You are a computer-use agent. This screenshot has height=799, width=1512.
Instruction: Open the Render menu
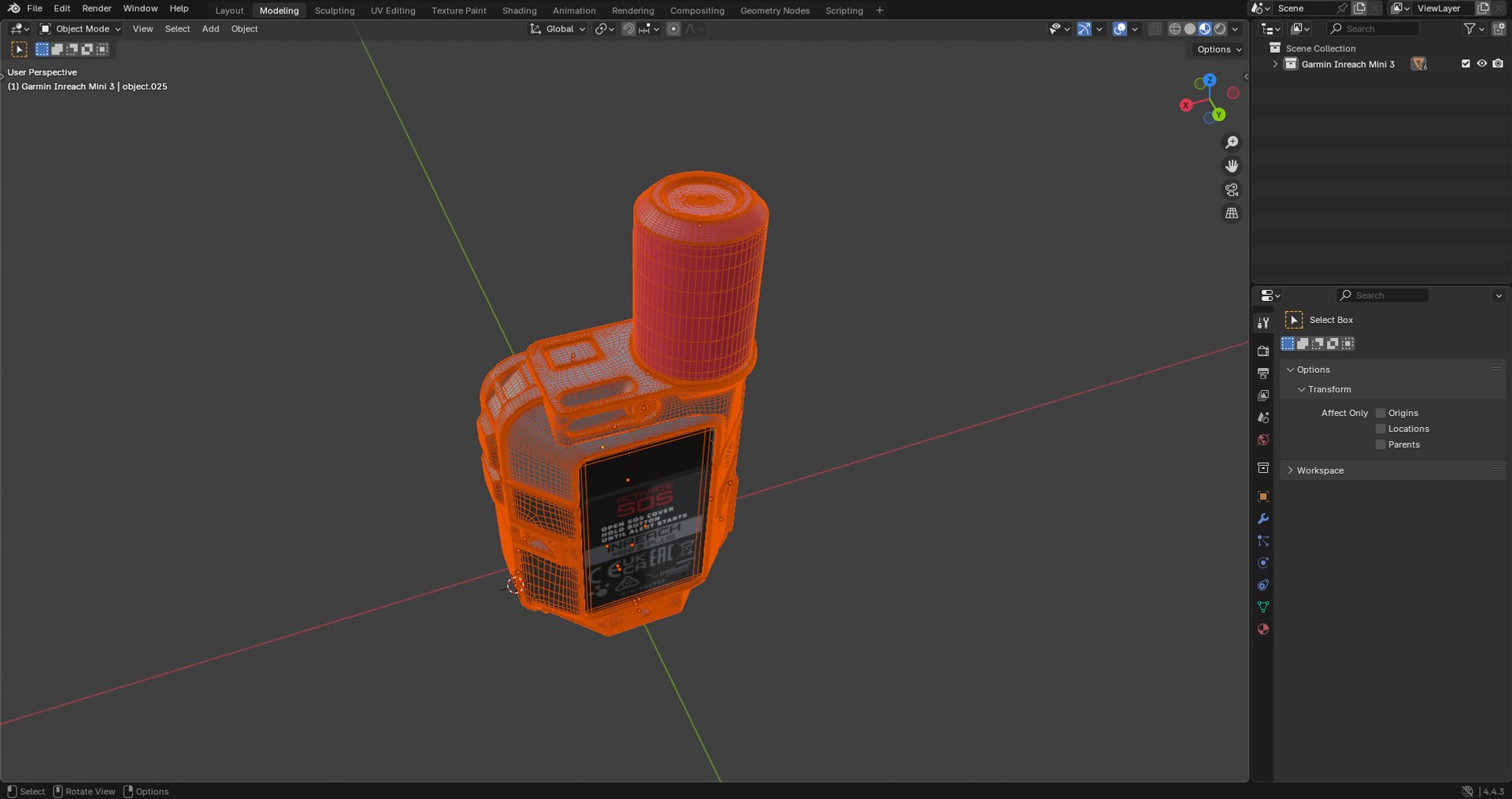point(97,9)
